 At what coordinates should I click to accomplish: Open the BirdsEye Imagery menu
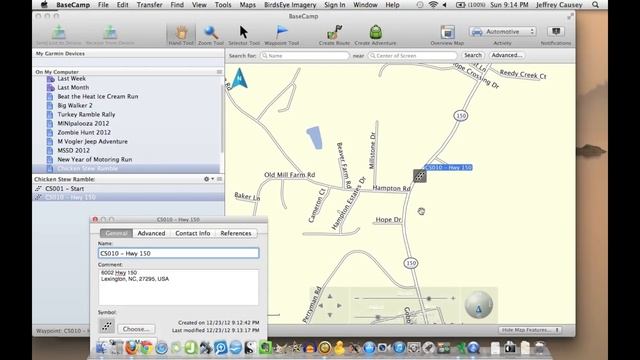(290, 5)
